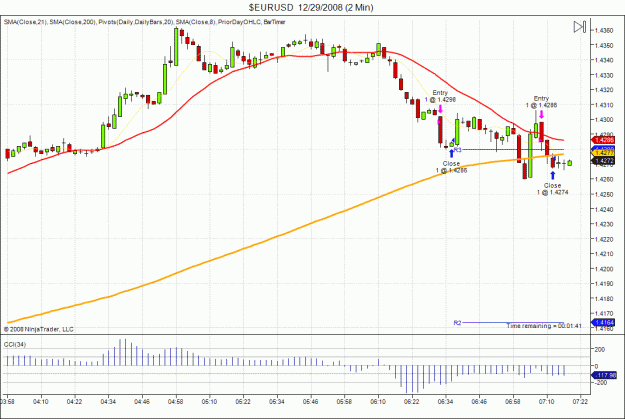Click the blue R3 pivot line
The image size is (625, 419).
tap(512, 150)
